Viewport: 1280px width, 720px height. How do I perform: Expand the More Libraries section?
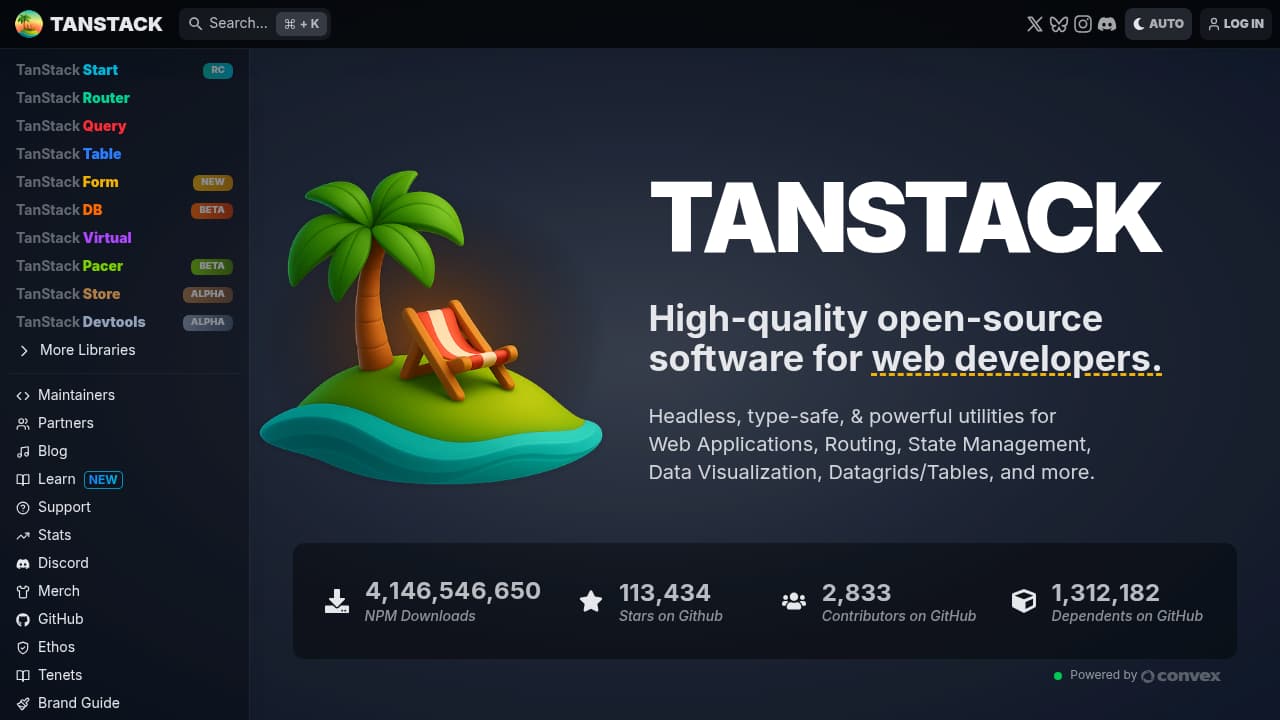pos(77,350)
